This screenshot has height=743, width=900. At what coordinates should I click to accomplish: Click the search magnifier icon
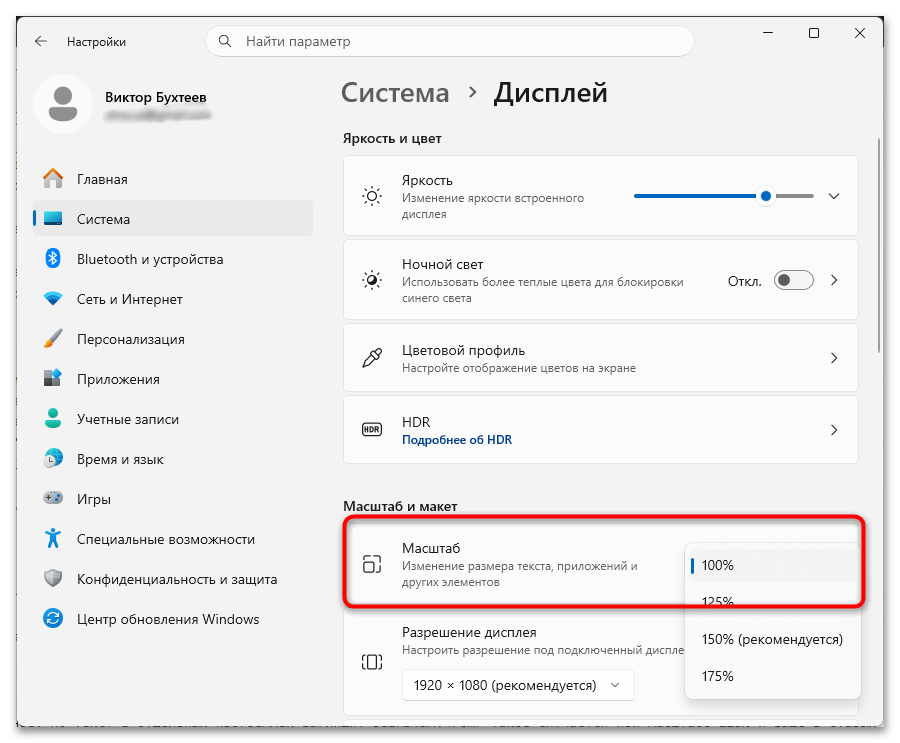[225, 41]
